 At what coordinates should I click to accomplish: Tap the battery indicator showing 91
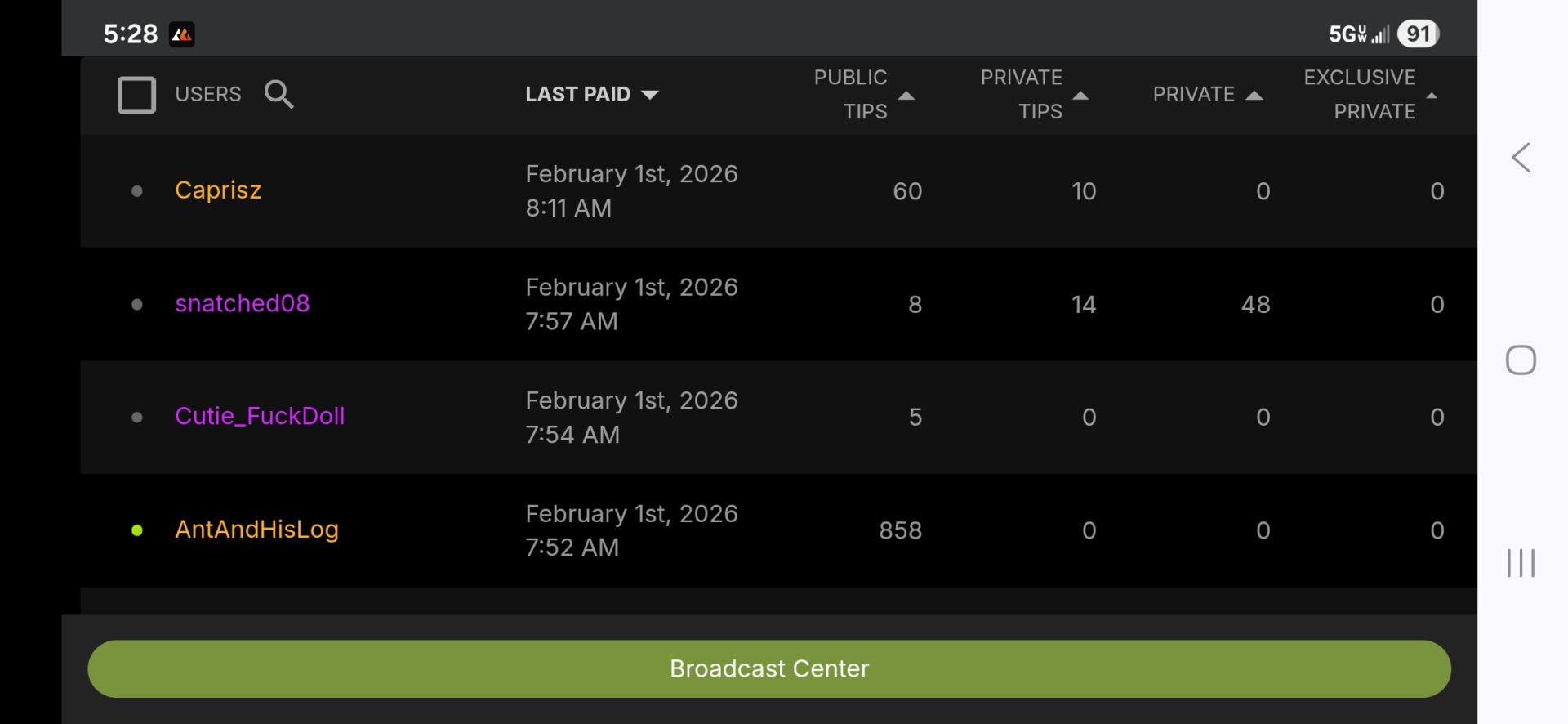pyautogui.click(x=1418, y=34)
